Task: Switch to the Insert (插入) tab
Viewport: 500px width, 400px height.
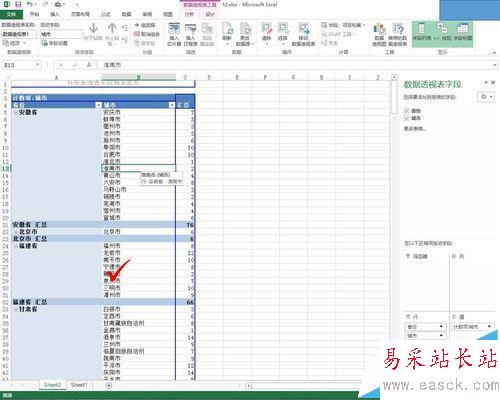Action: coord(55,14)
